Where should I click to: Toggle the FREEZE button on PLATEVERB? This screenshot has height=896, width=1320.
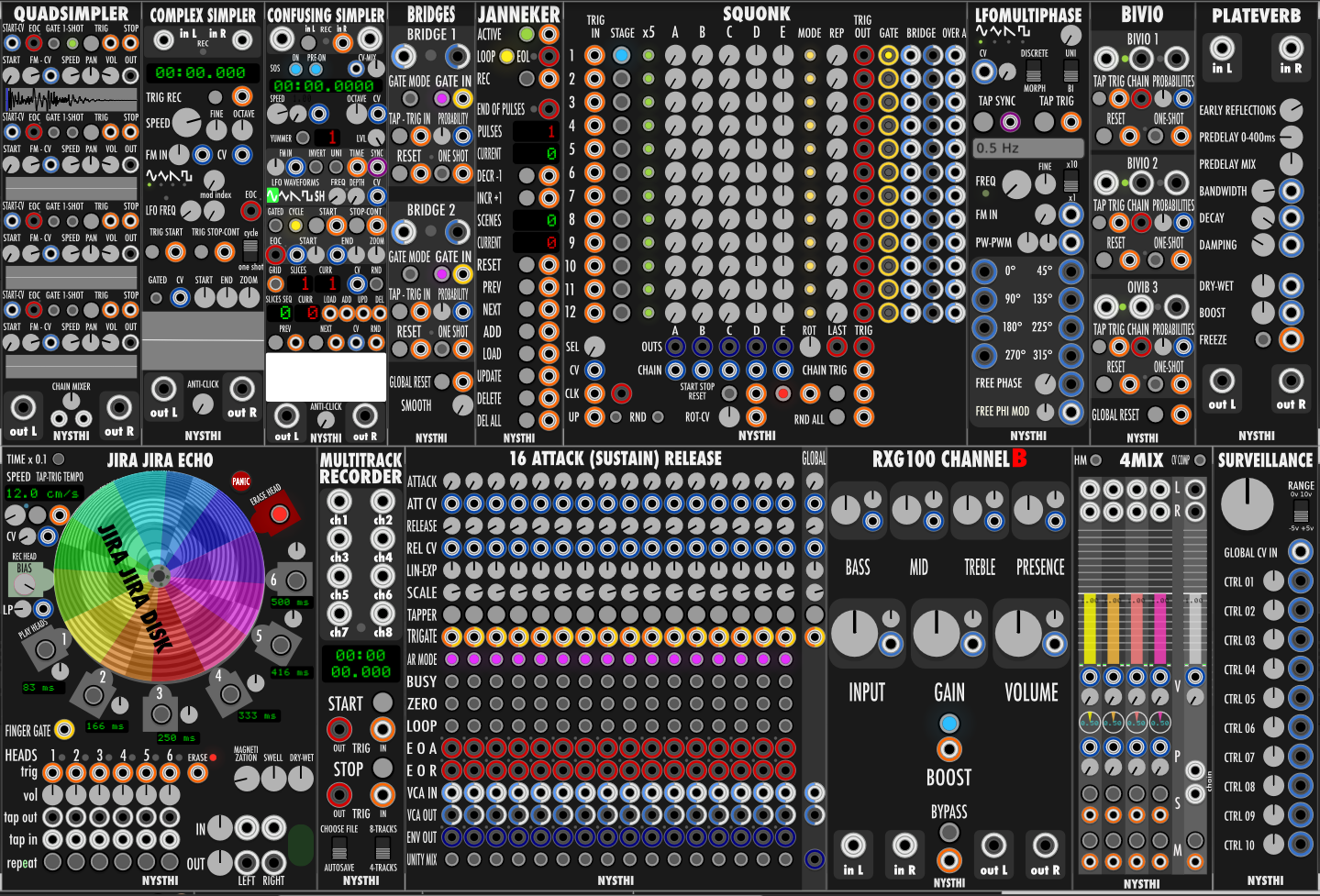pos(1263,339)
